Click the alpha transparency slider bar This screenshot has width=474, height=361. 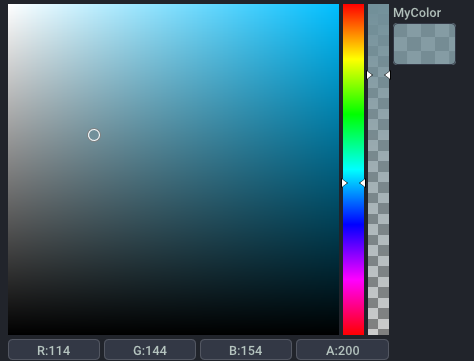pos(378,169)
